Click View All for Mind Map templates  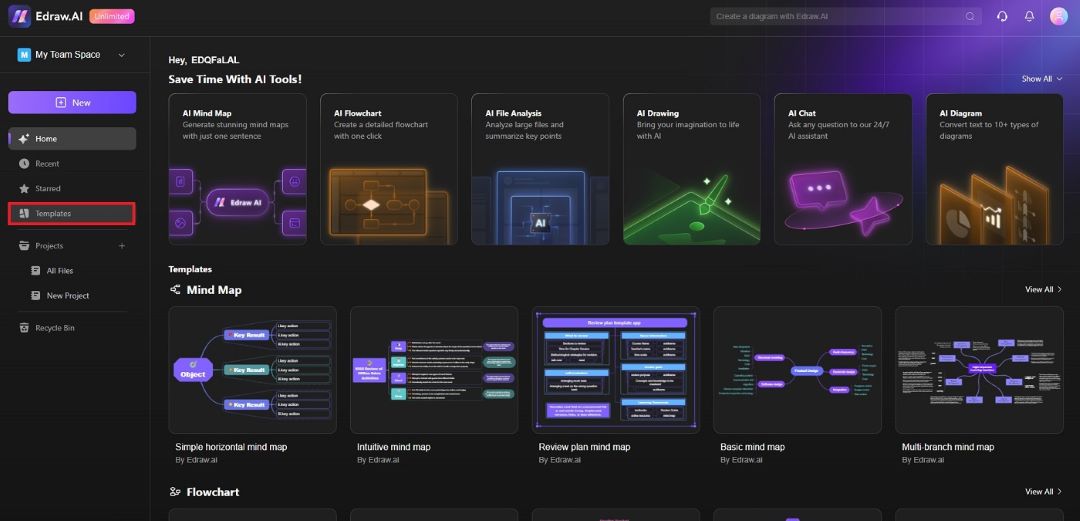(1043, 289)
